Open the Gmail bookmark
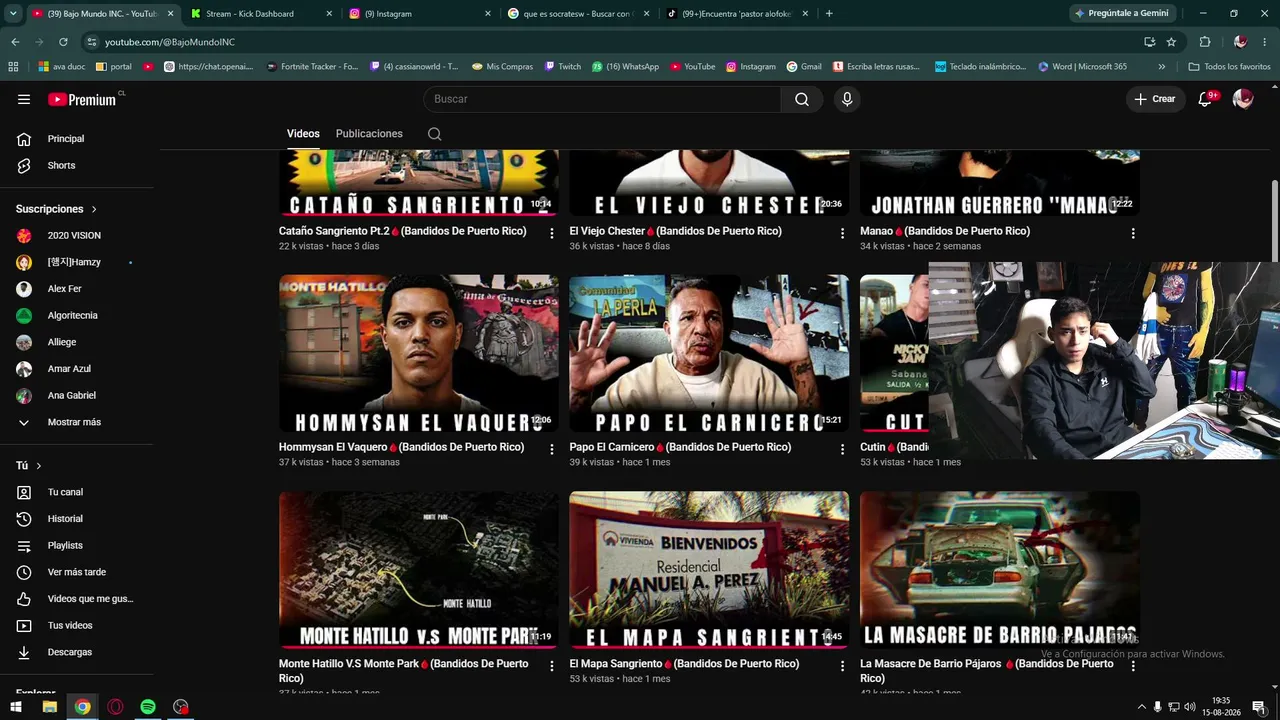Image resolution: width=1280 pixels, height=720 pixels. click(x=804, y=67)
